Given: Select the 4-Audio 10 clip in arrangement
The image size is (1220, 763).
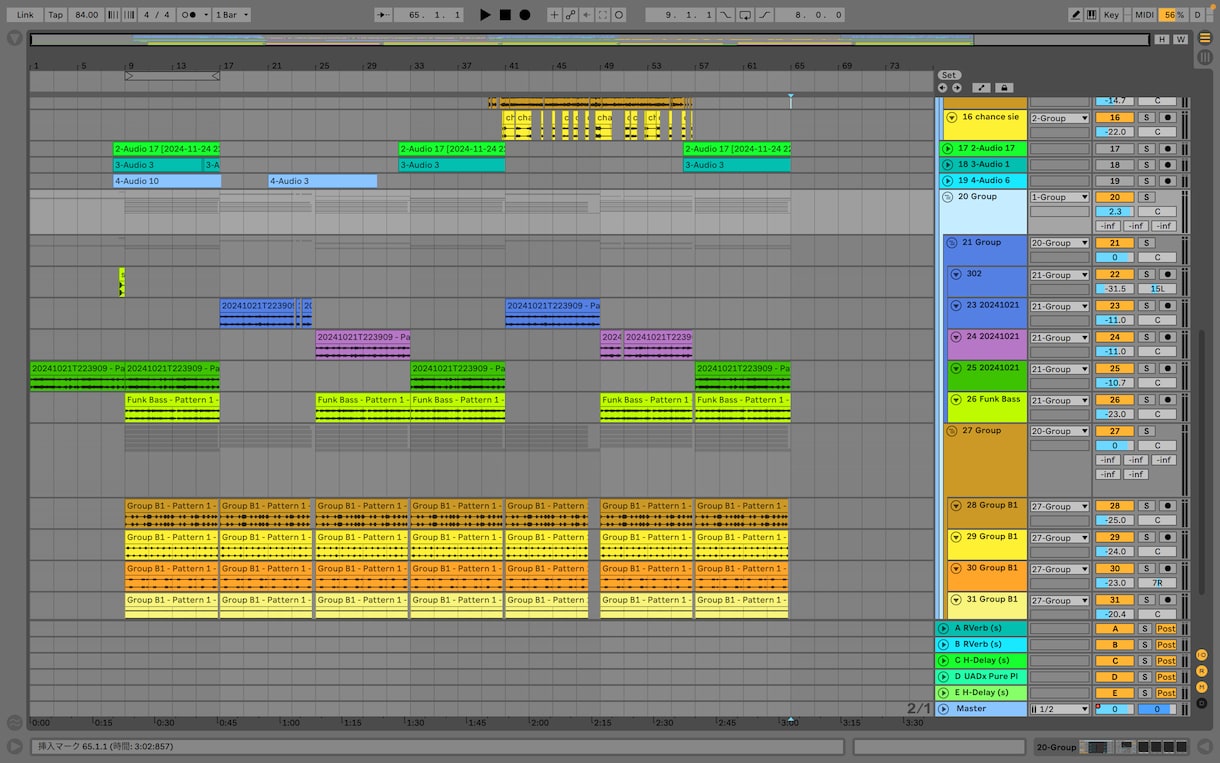Looking at the screenshot, I should [x=167, y=181].
